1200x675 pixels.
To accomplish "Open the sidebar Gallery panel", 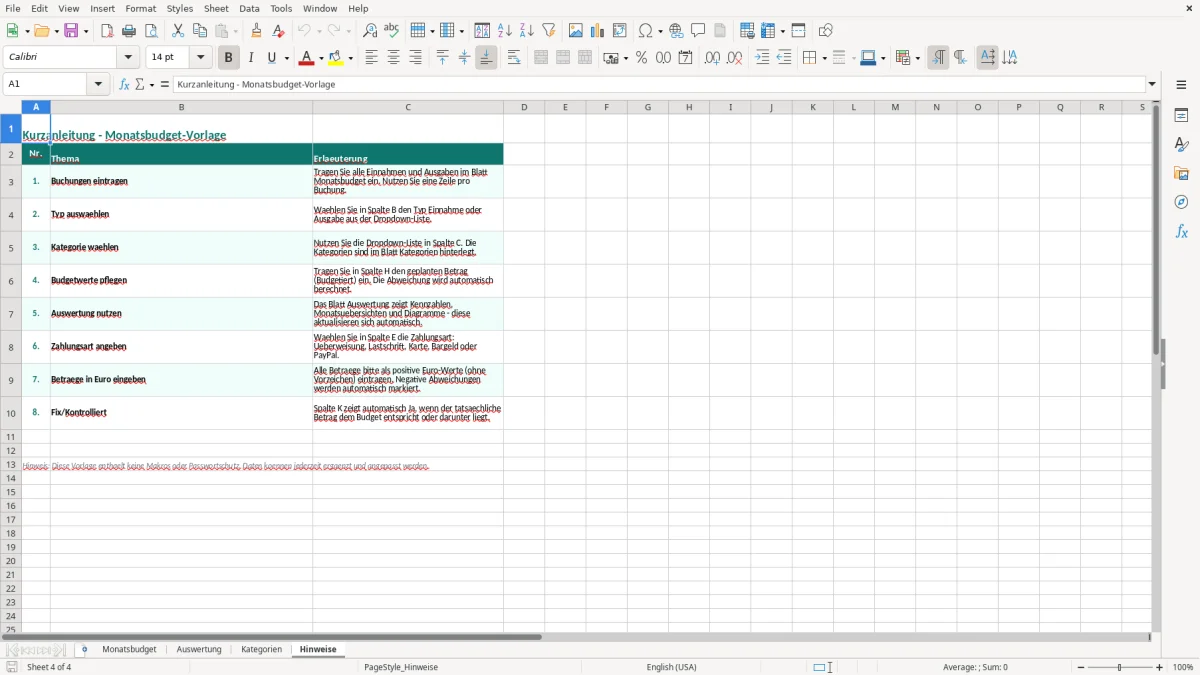I will 1181,173.
